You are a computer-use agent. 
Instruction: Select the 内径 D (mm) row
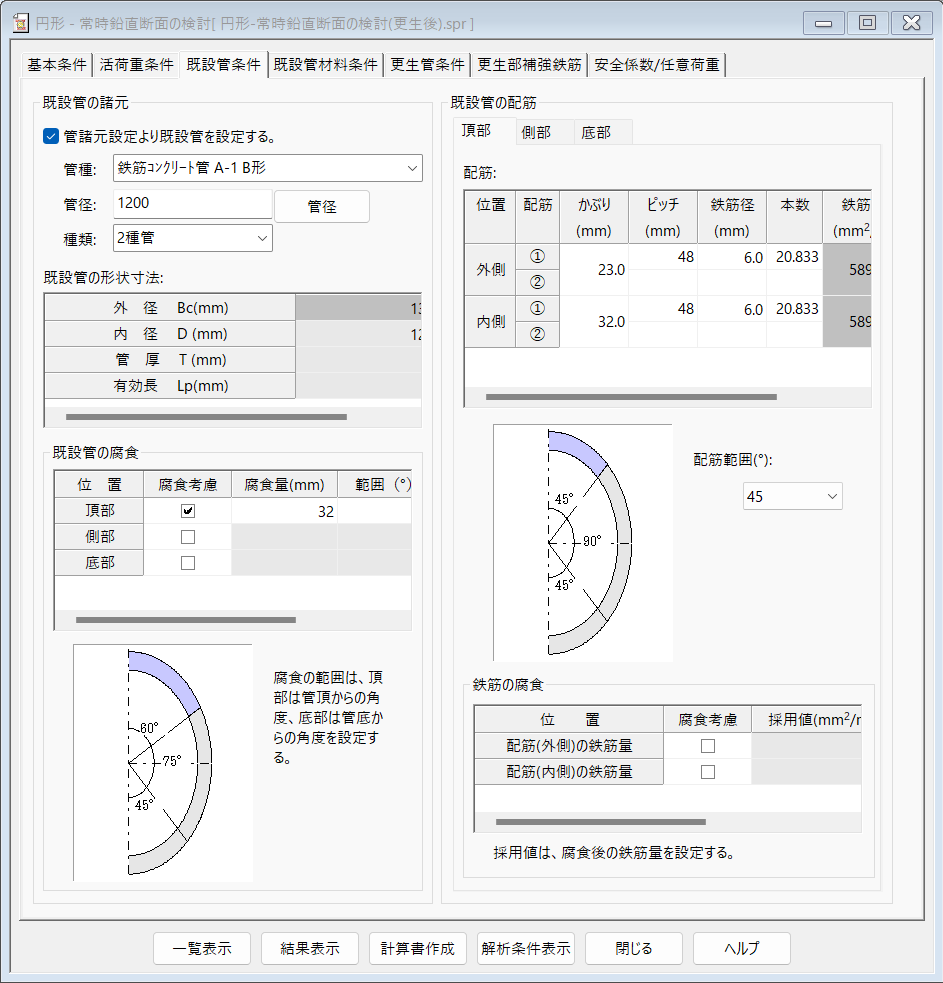233,334
